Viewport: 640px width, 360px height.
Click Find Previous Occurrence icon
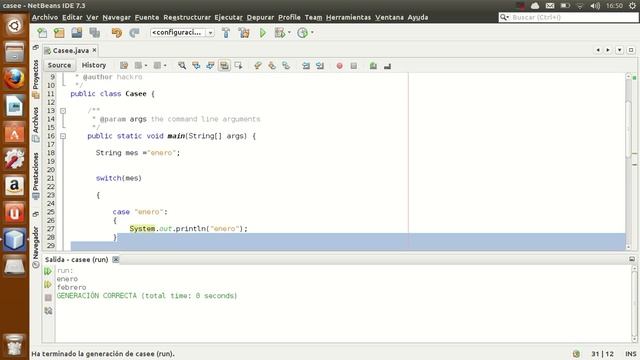pos(196,65)
